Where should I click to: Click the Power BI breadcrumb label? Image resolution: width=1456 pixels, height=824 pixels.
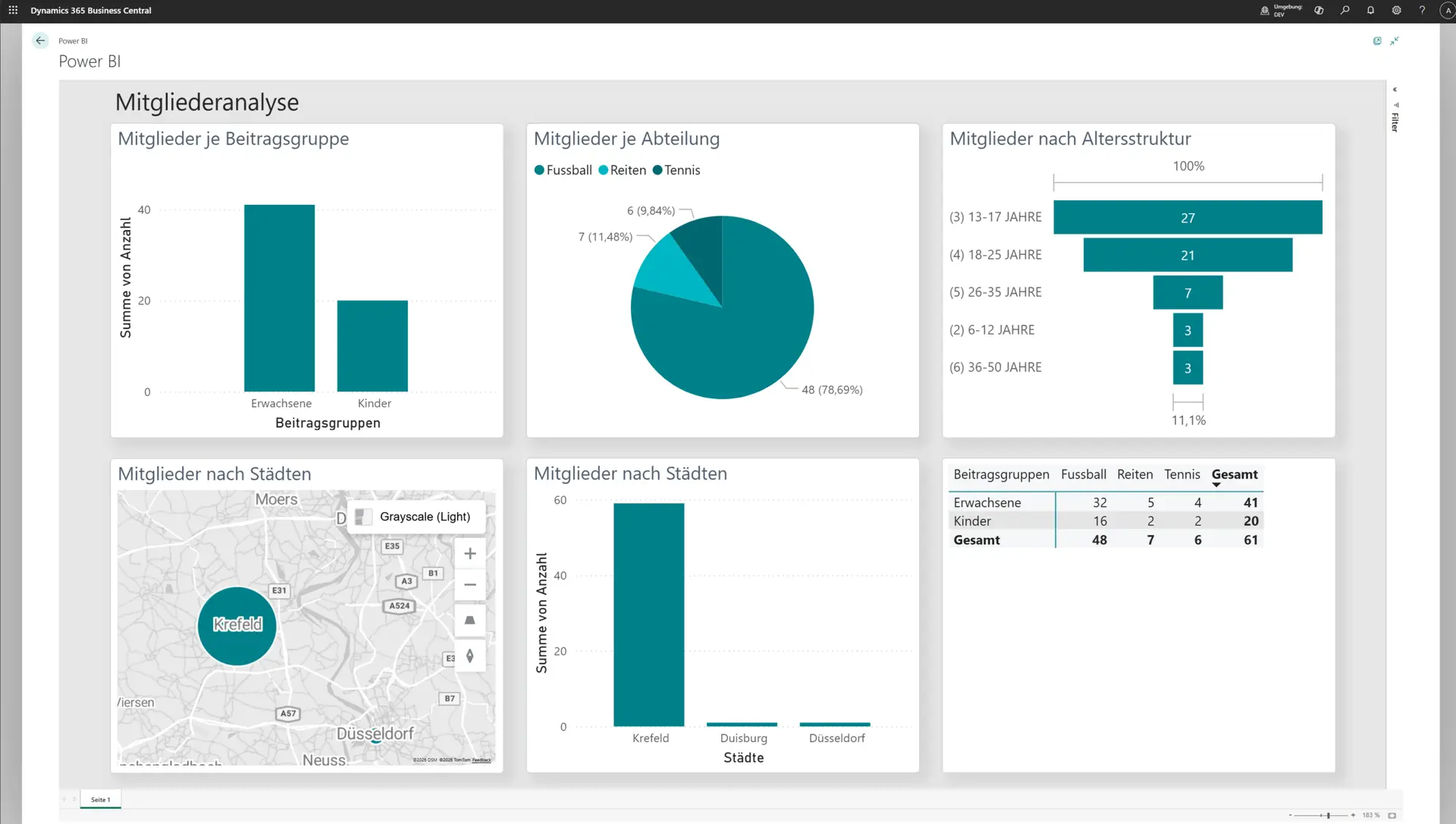pyautogui.click(x=73, y=41)
